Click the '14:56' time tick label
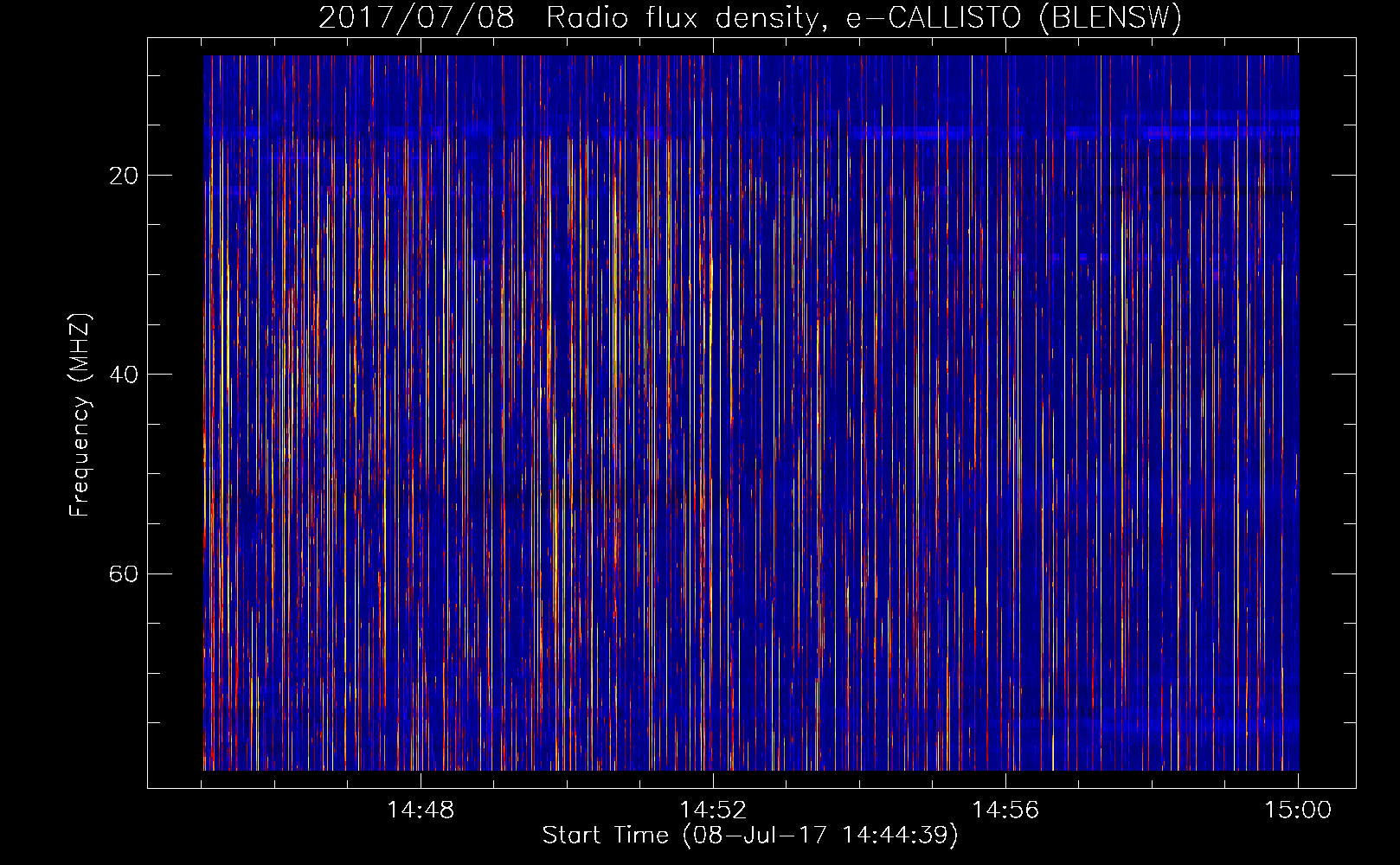 [1005, 811]
